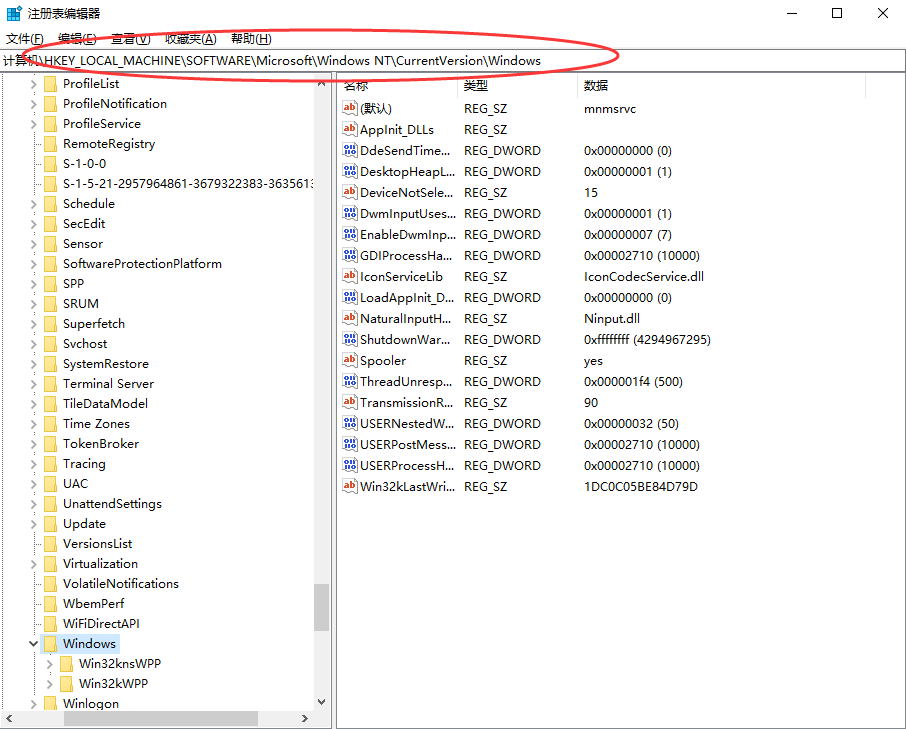The height and width of the screenshot is (729, 906).
Task: Click the IconCodecService.dll data cell
Action: coord(644,277)
